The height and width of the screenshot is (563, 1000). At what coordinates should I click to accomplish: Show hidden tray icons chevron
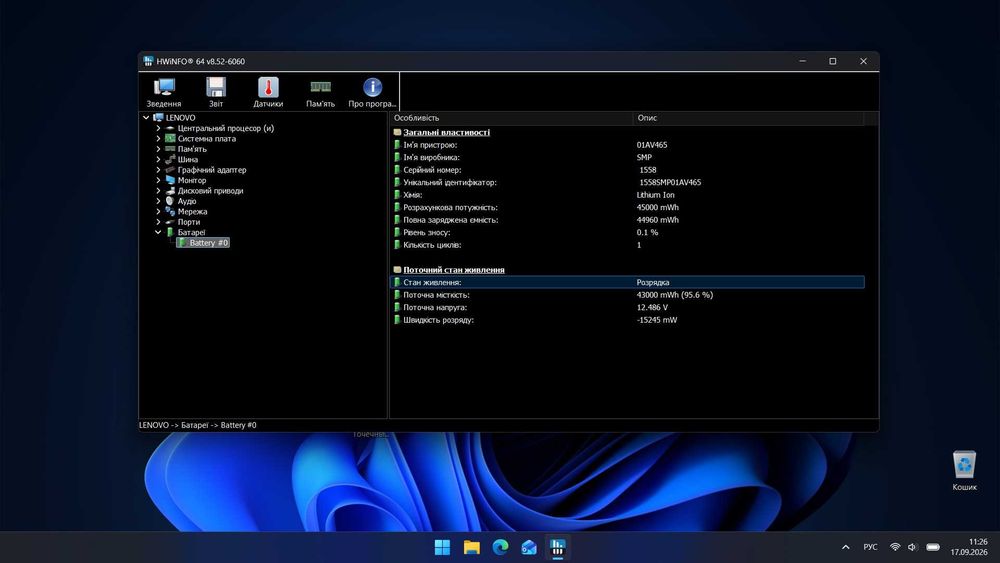(x=846, y=547)
